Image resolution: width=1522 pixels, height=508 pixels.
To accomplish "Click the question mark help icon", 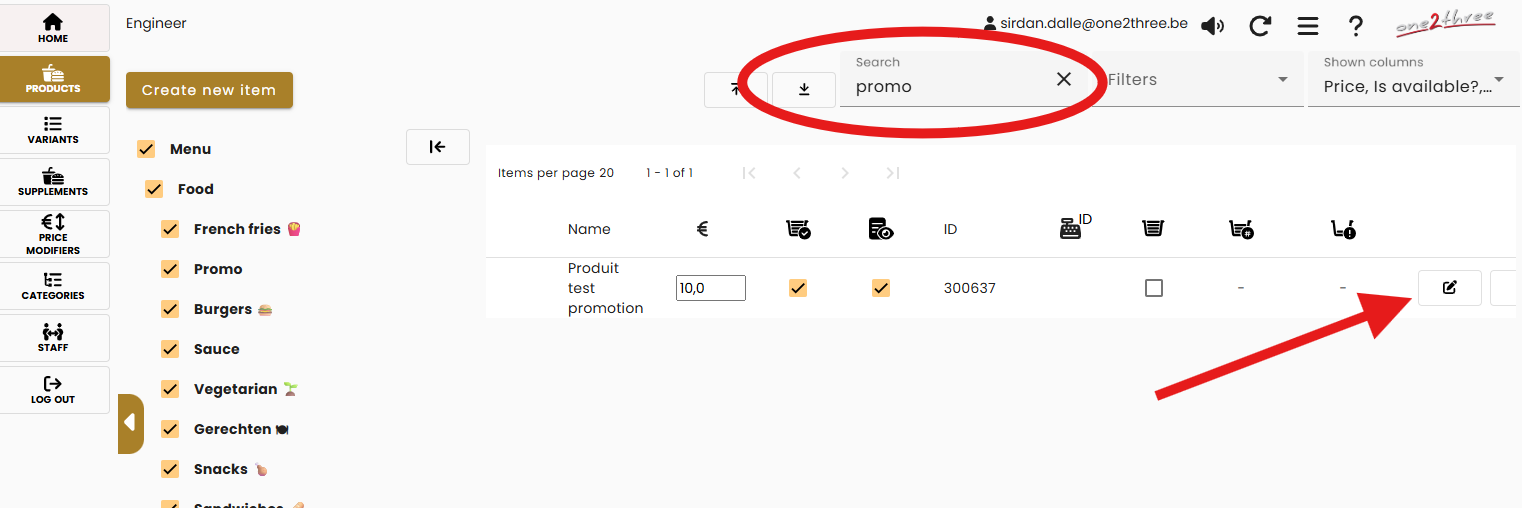I will point(1355,26).
